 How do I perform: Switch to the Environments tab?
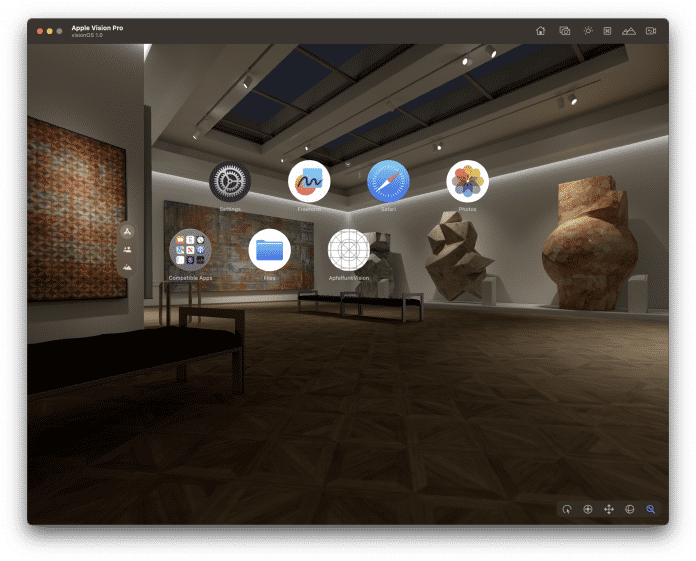(x=127, y=267)
